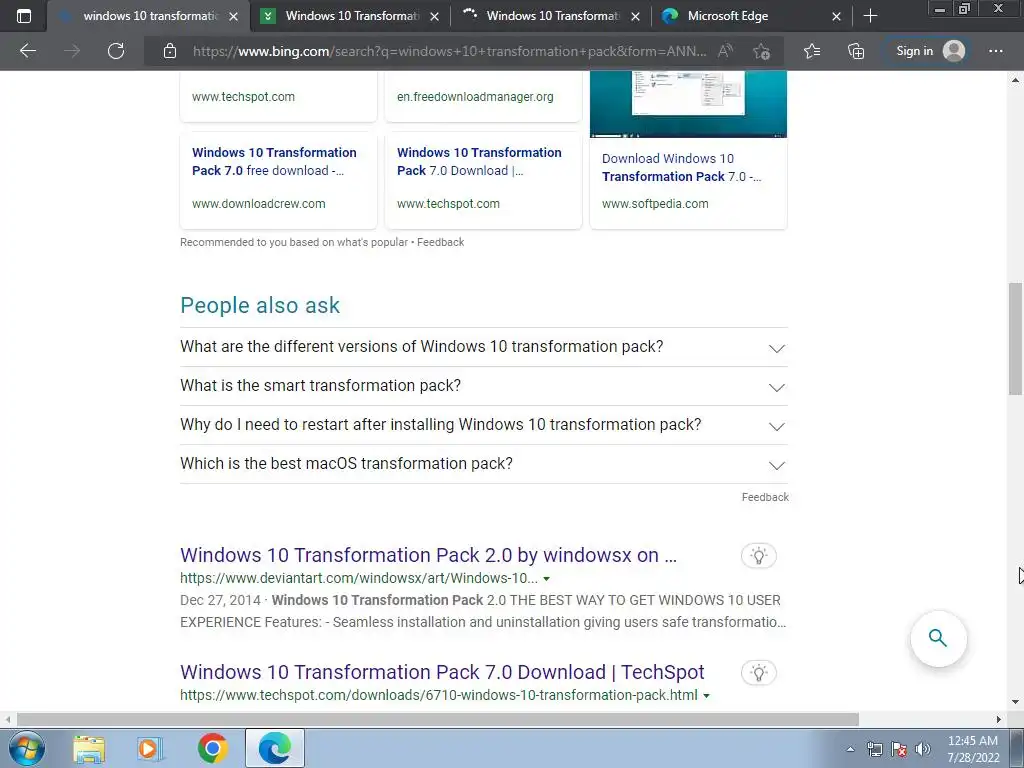Click the floating search magnifier button
The width and height of the screenshot is (1024, 768).
click(x=938, y=638)
